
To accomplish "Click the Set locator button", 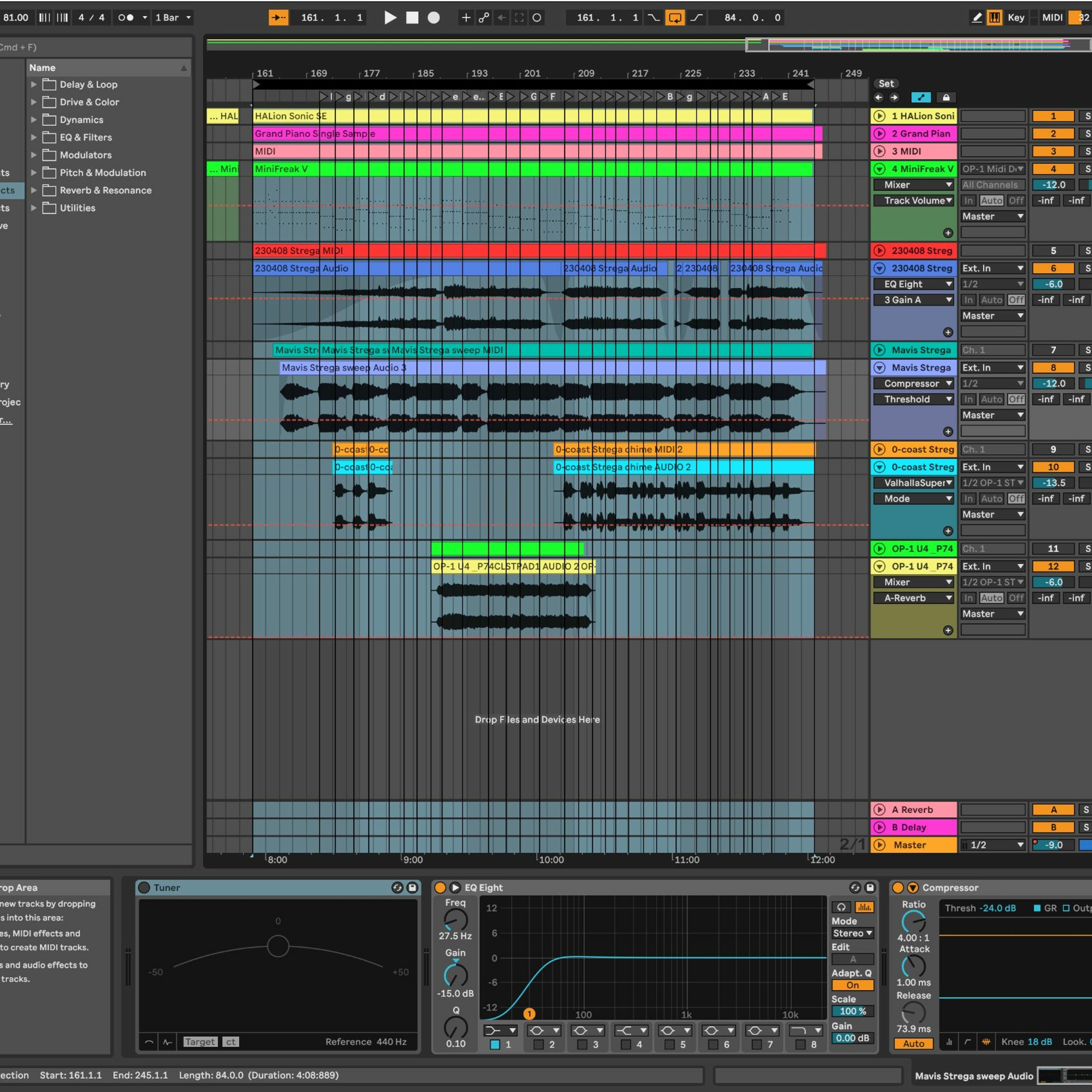I will [x=886, y=84].
